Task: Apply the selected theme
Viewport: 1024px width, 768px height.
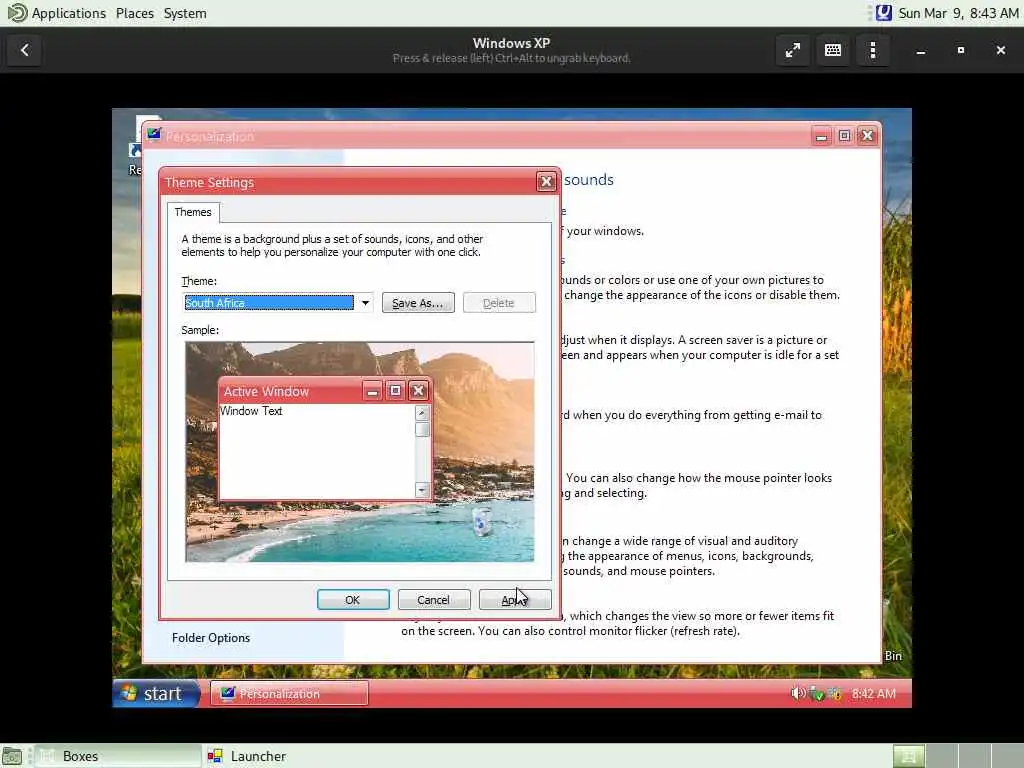Action: 515,600
